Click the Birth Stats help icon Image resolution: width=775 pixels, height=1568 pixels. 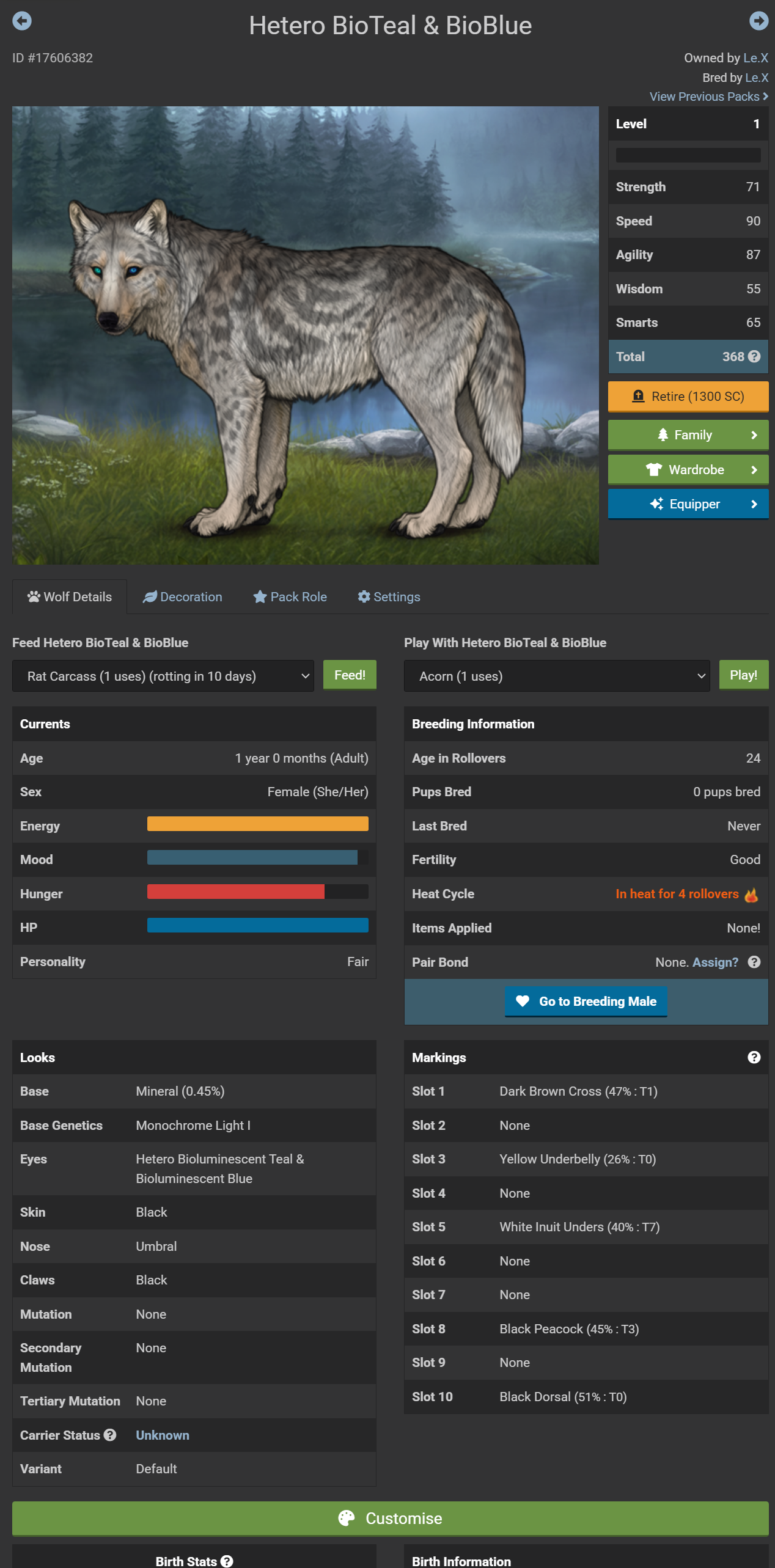coord(227,1561)
